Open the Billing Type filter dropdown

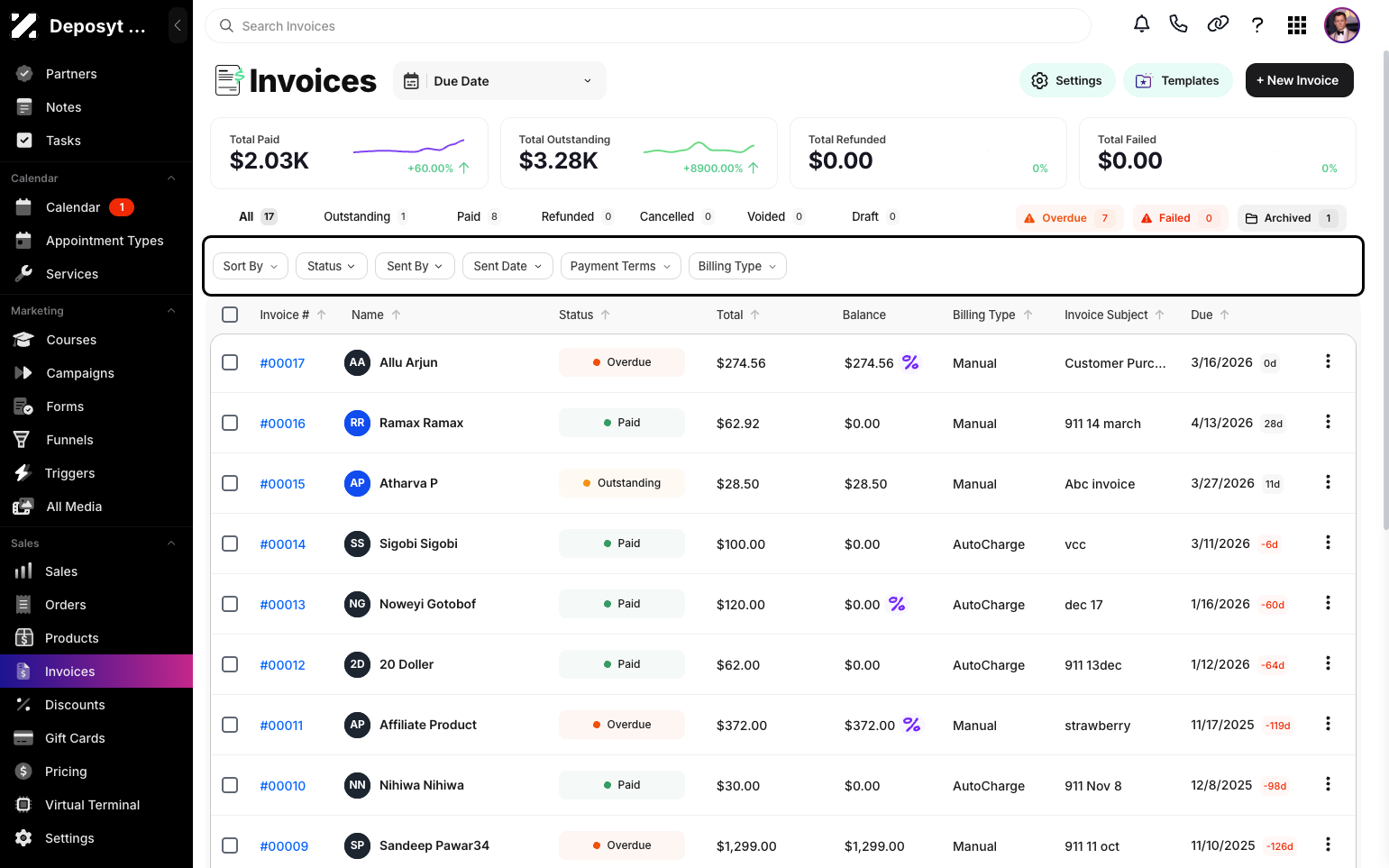click(x=737, y=266)
